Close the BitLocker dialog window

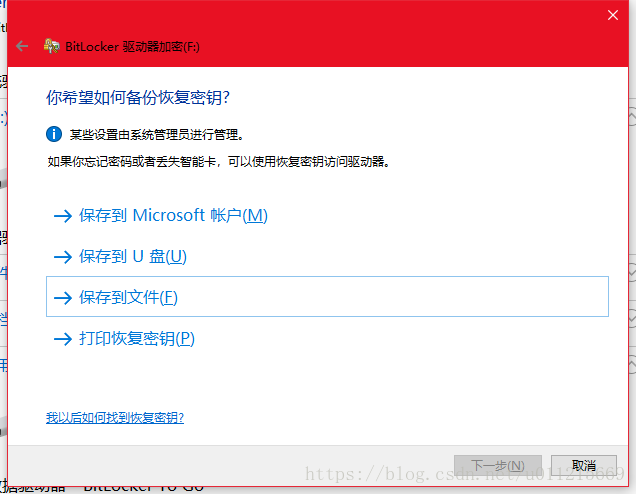[612, 15]
